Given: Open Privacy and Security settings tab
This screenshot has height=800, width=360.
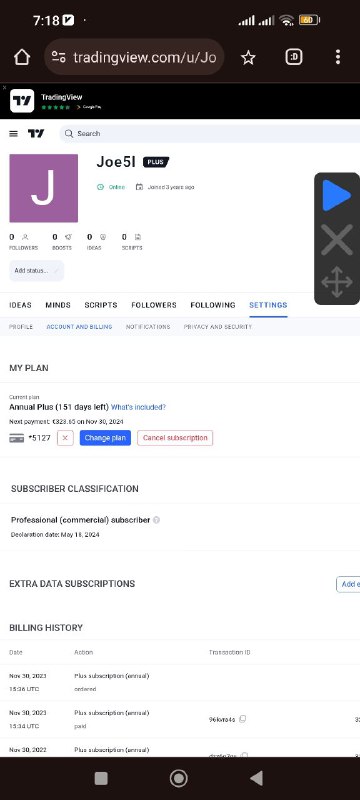Looking at the screenshot, I should [218, 327].
